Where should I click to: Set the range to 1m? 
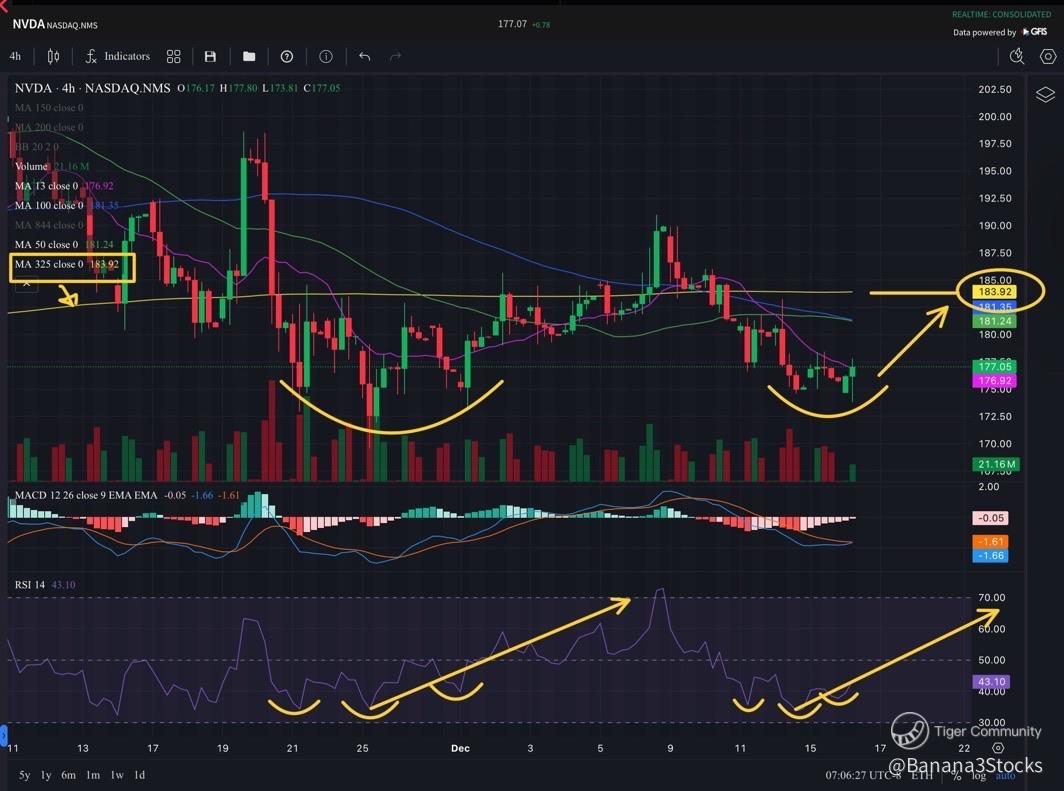93,775
